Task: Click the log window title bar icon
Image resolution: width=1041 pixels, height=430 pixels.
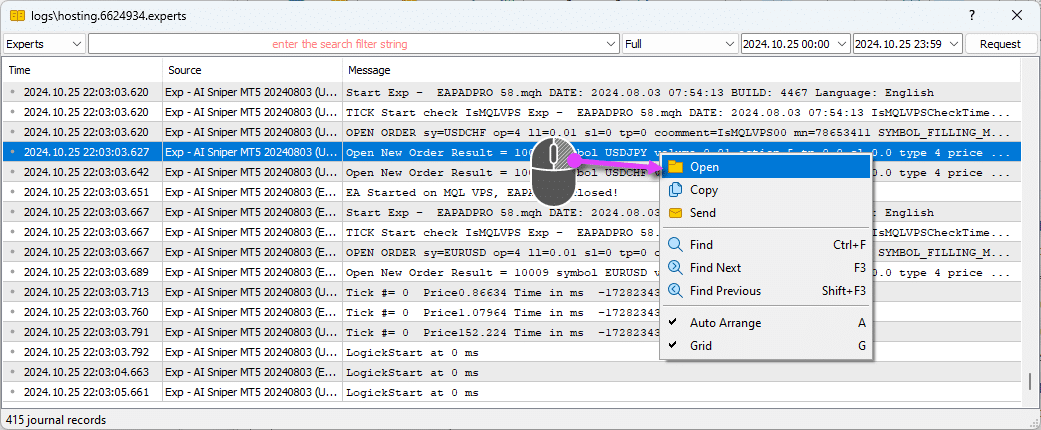Action: [17, 15]
